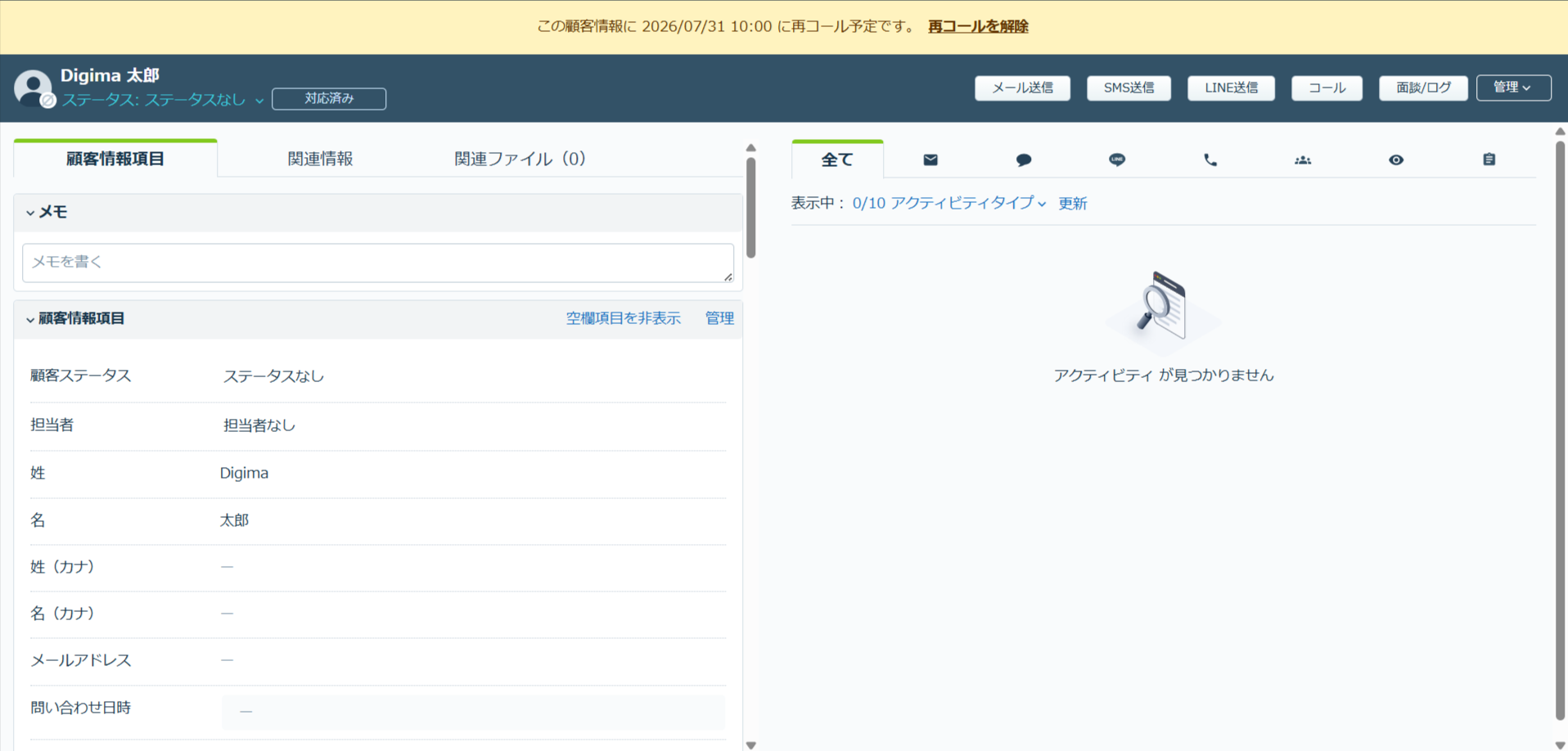
Task: Click the customer name Digima 太郎
Action: tap(110, 75)
